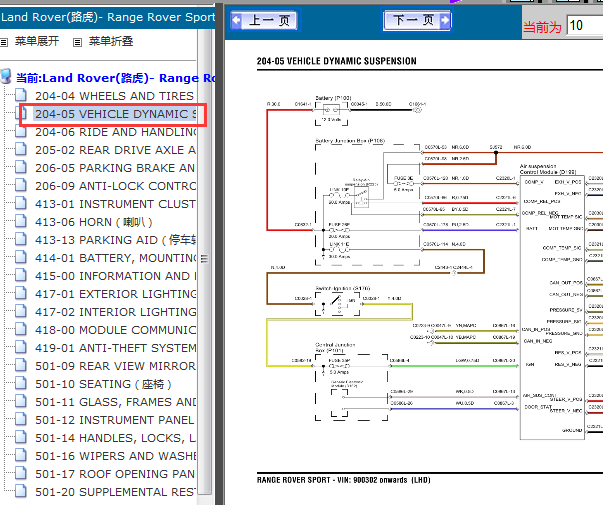
Task: Click the Air Suspension Control Module block in diagram
Action: pyautogui.click(x=552, y=307)
